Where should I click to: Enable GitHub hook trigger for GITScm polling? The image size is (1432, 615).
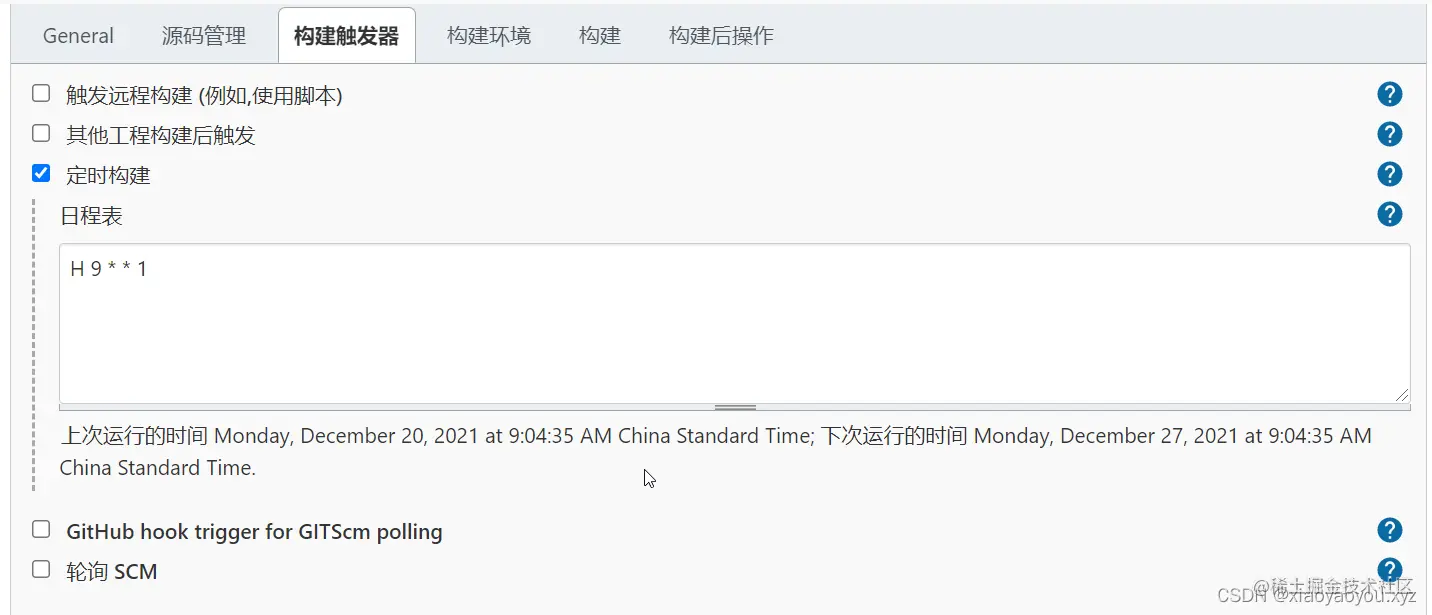[x=41, y=529]
